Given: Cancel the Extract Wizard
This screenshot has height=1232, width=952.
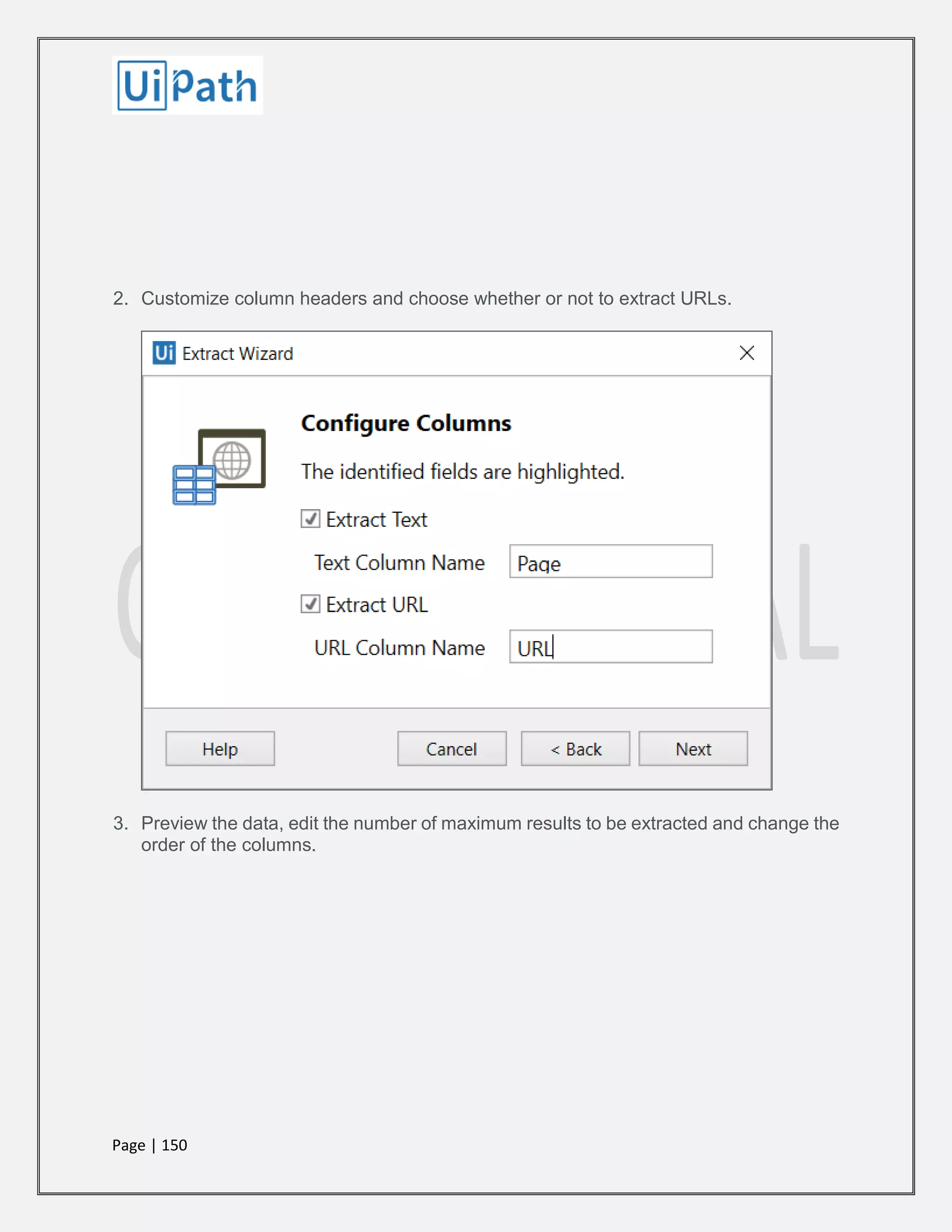Looking at the screenshot, I should [x=452, y=748].
